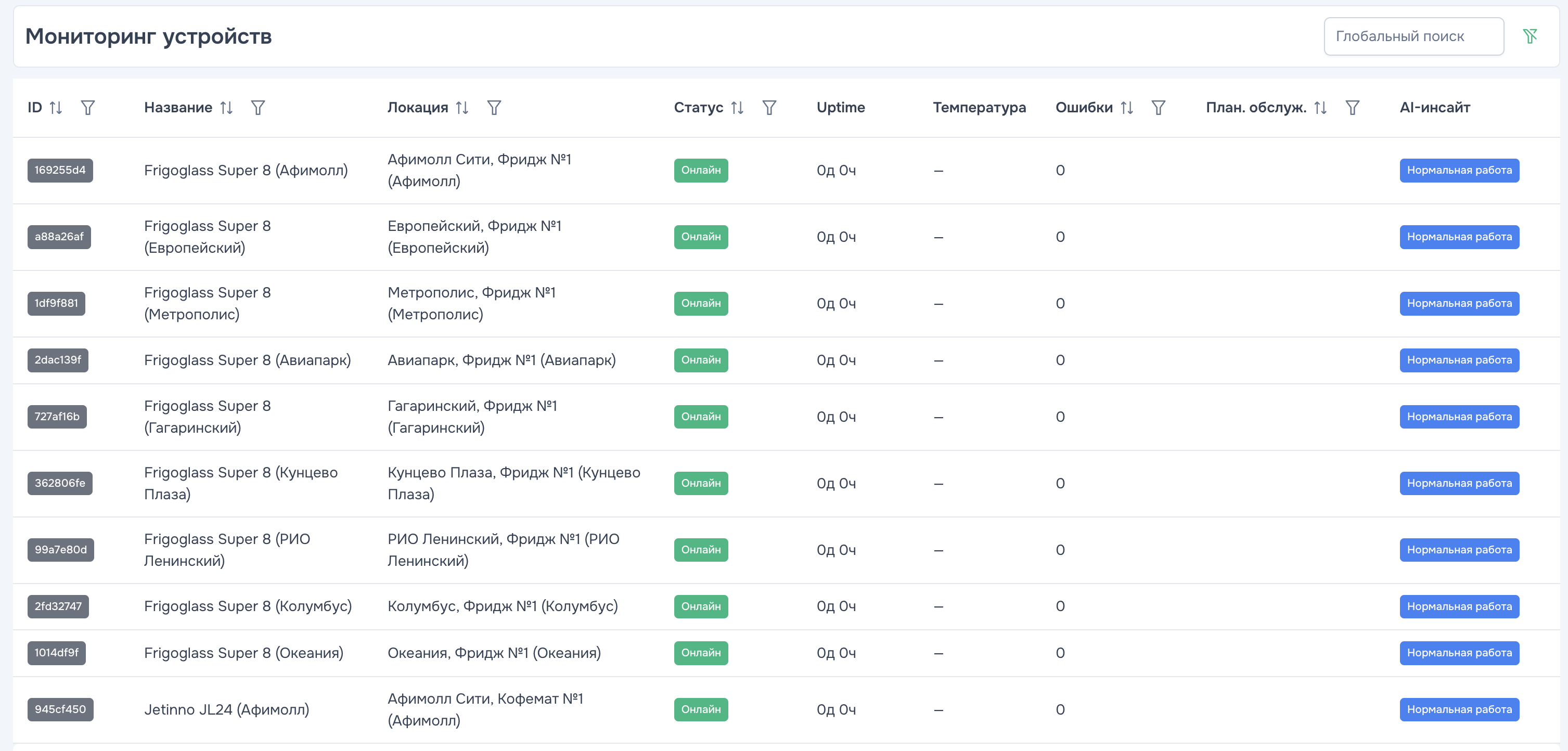Sort table by Название arrows

[226, 108]
